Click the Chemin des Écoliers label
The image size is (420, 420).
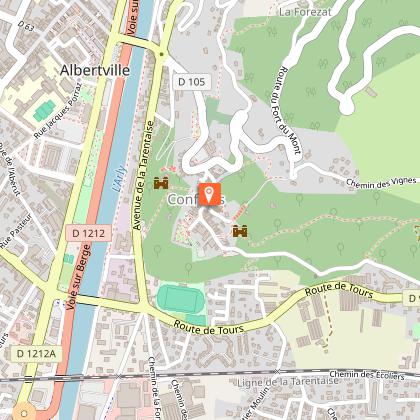(367, 375)
